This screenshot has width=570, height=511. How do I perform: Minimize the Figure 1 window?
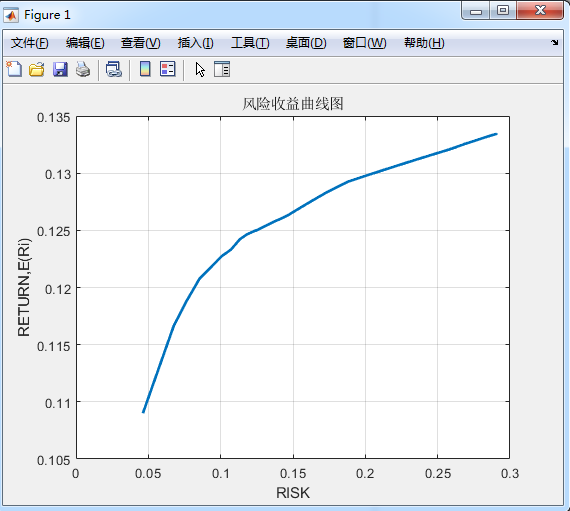click(x=476, y=11)
